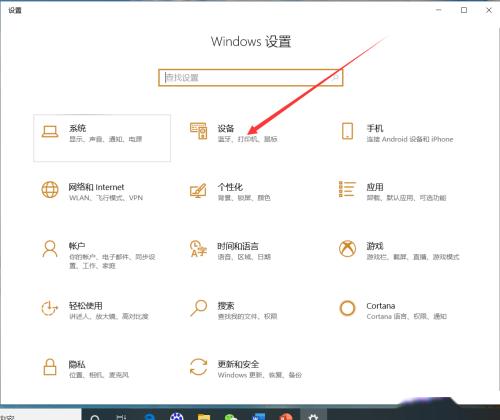Open the 时间和语言 (Time & Language) icon
The height and width of the screenshot is (420, 500).
point(198,249)
